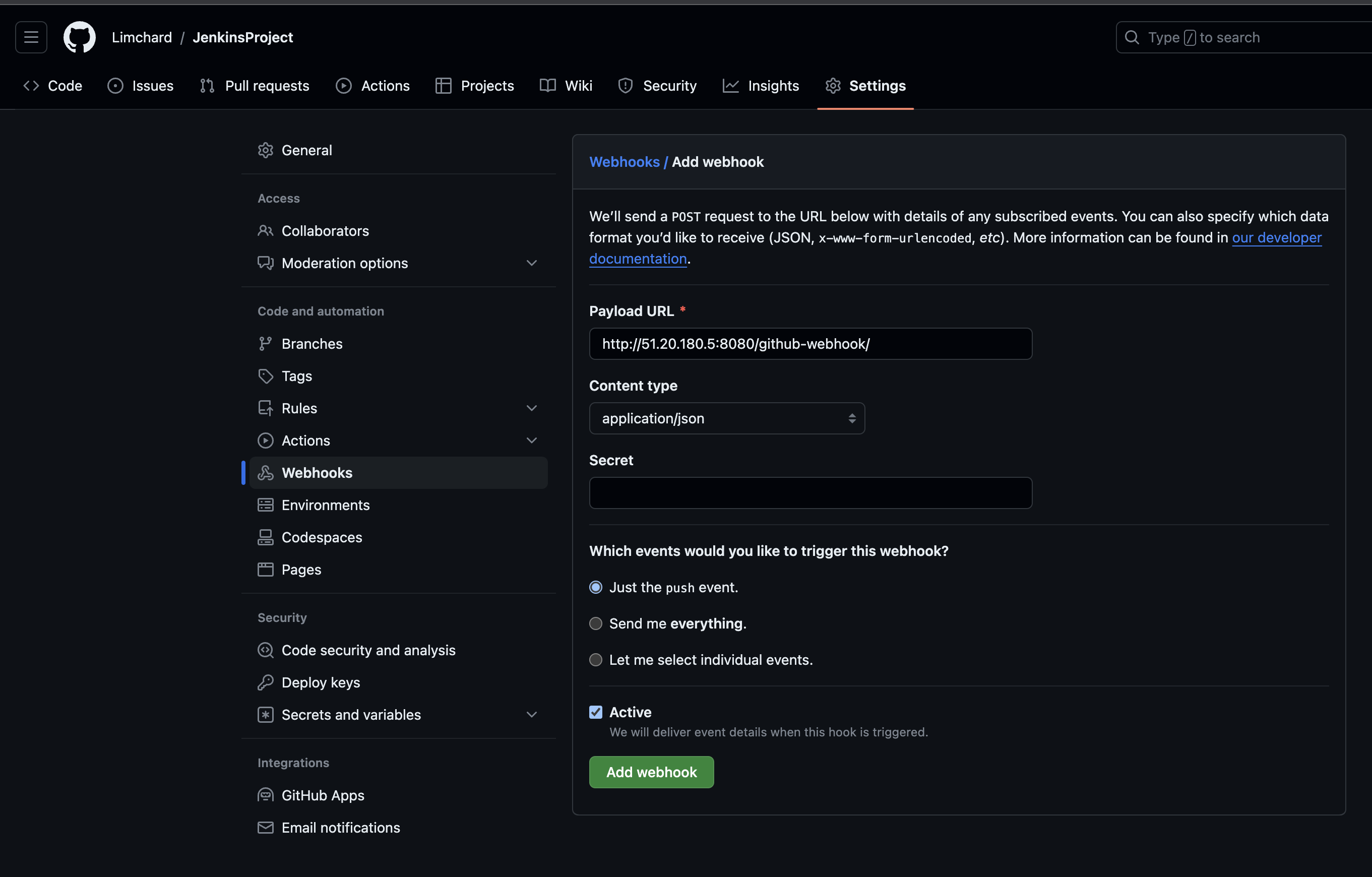The height and width of the screenshot is (877, 1372).
Task: Switch to the Pull requests tab
Action: coord(255,86)
